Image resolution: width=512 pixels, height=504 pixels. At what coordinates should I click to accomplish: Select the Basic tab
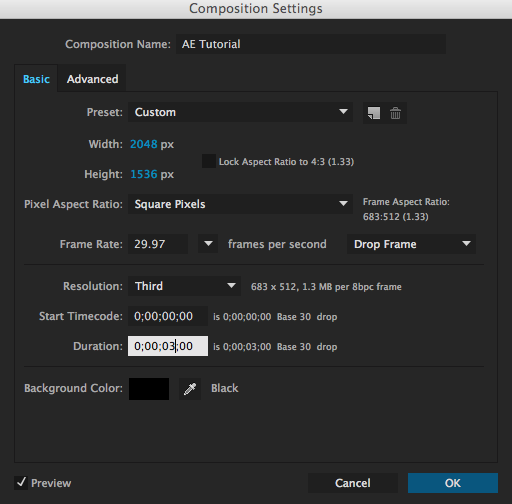click(x=36, y=79)
